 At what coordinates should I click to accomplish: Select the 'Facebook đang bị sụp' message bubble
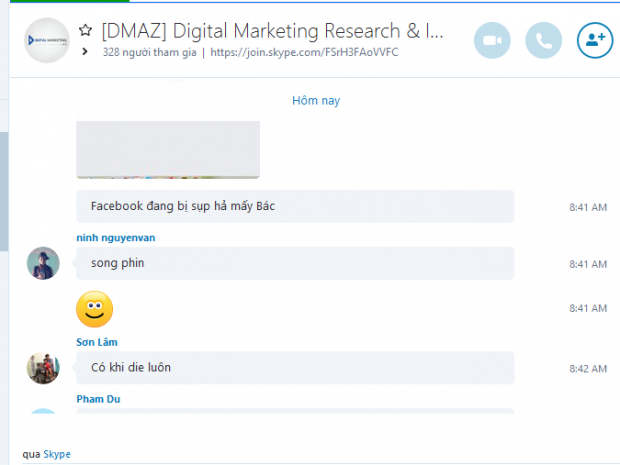tap(295, 207)
